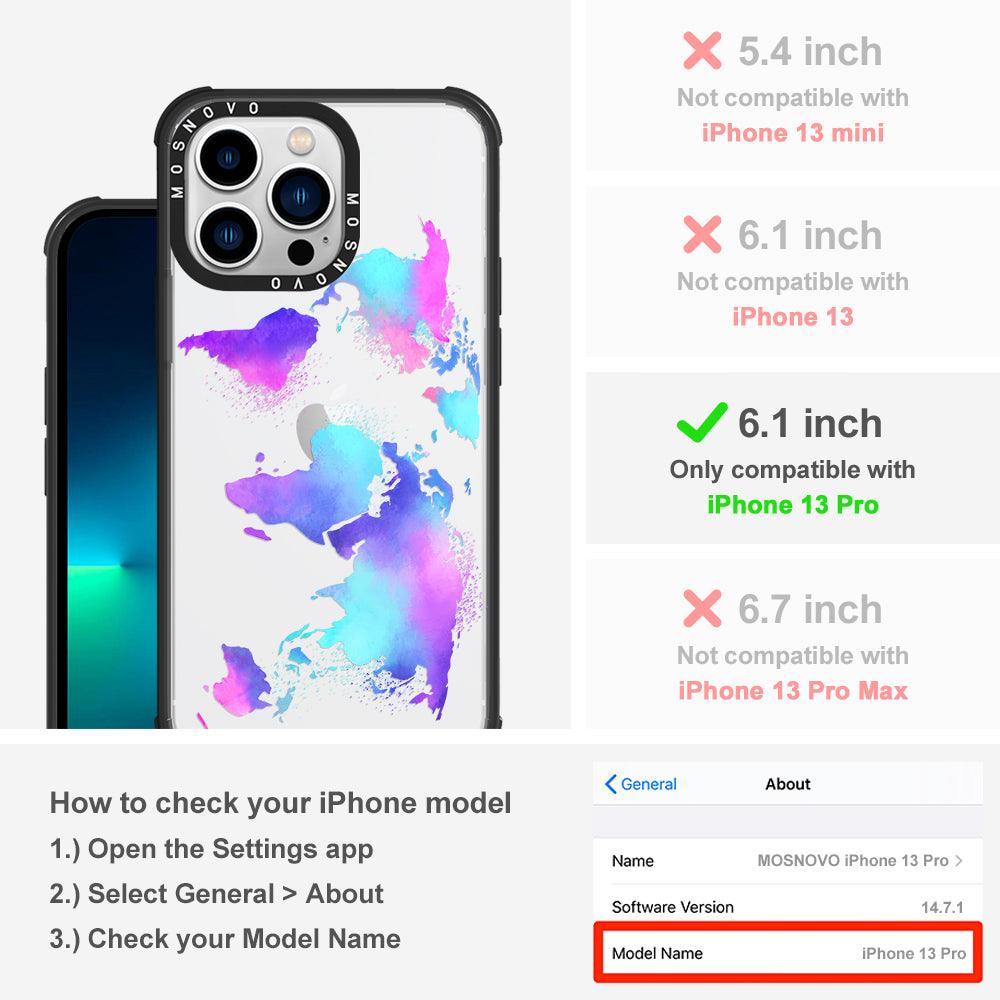Click the iPhone 13 Pro Max red label

793,690
